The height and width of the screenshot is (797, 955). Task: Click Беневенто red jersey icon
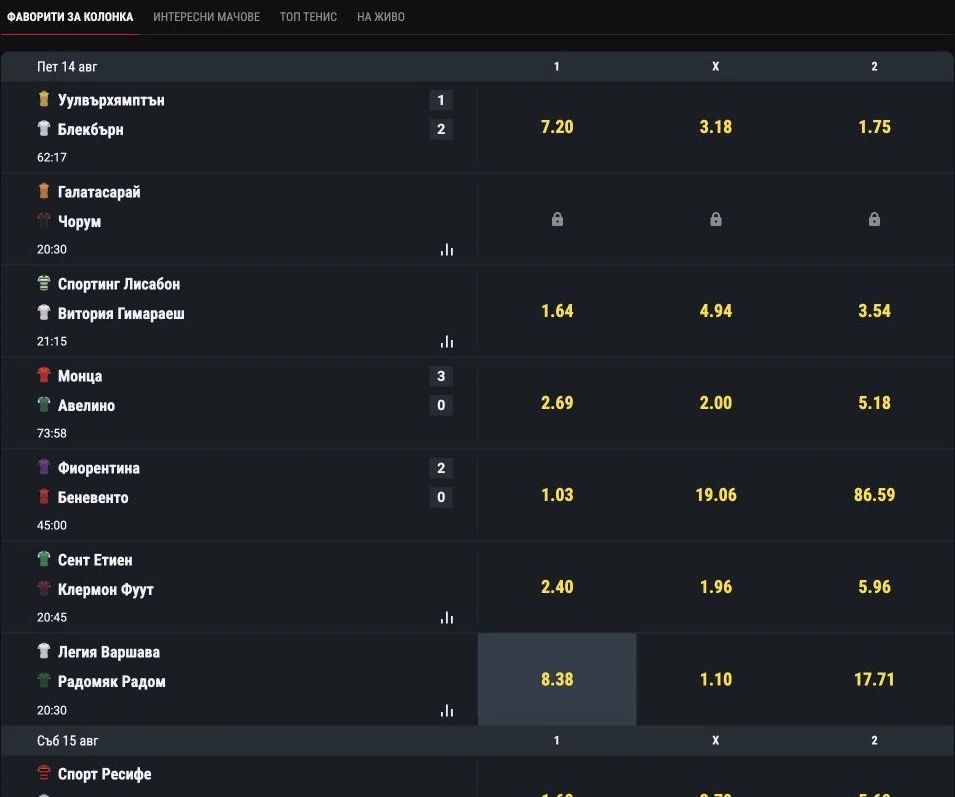[x=44, y=496]
